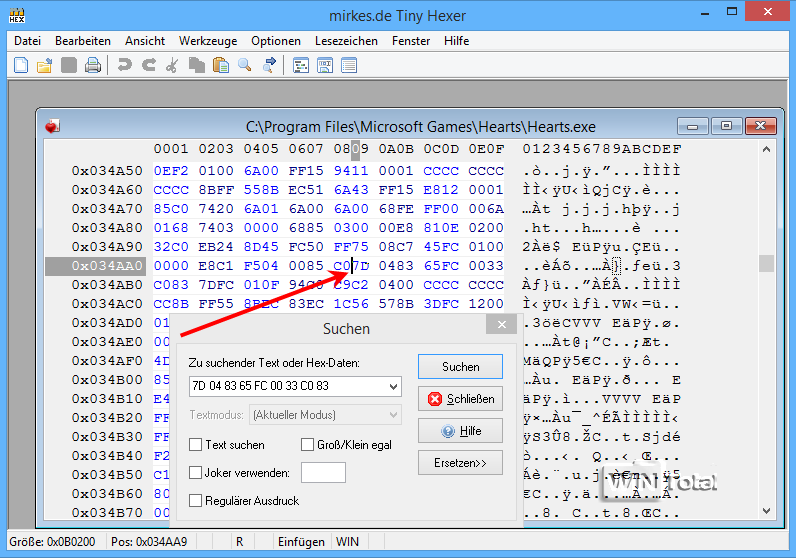This screenshot has width=796, height=558.
Task: Maximize the Hearts.exe document window
Action: coord(726,126)
